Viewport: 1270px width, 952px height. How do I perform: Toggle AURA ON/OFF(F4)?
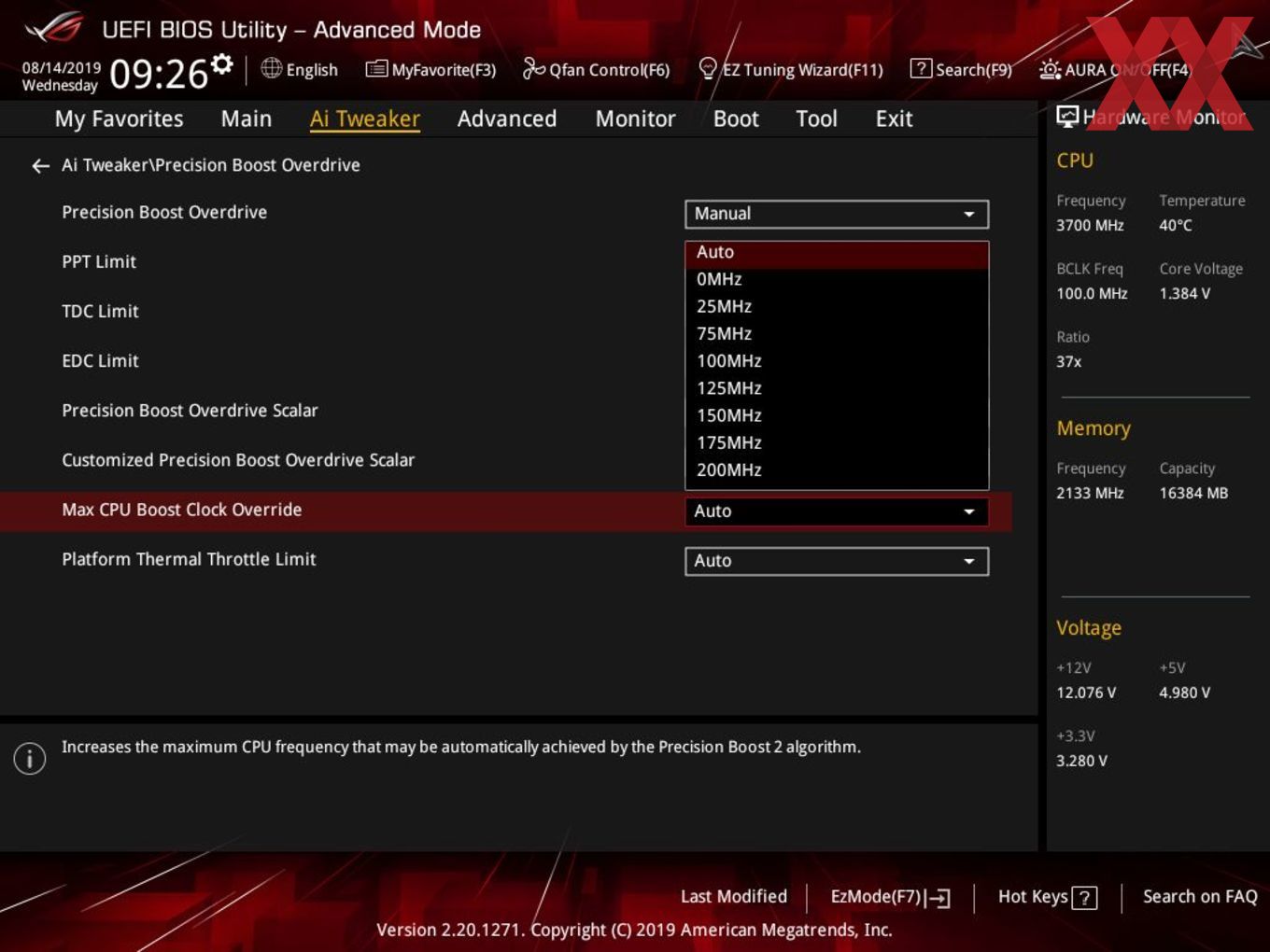point(1115,69)
